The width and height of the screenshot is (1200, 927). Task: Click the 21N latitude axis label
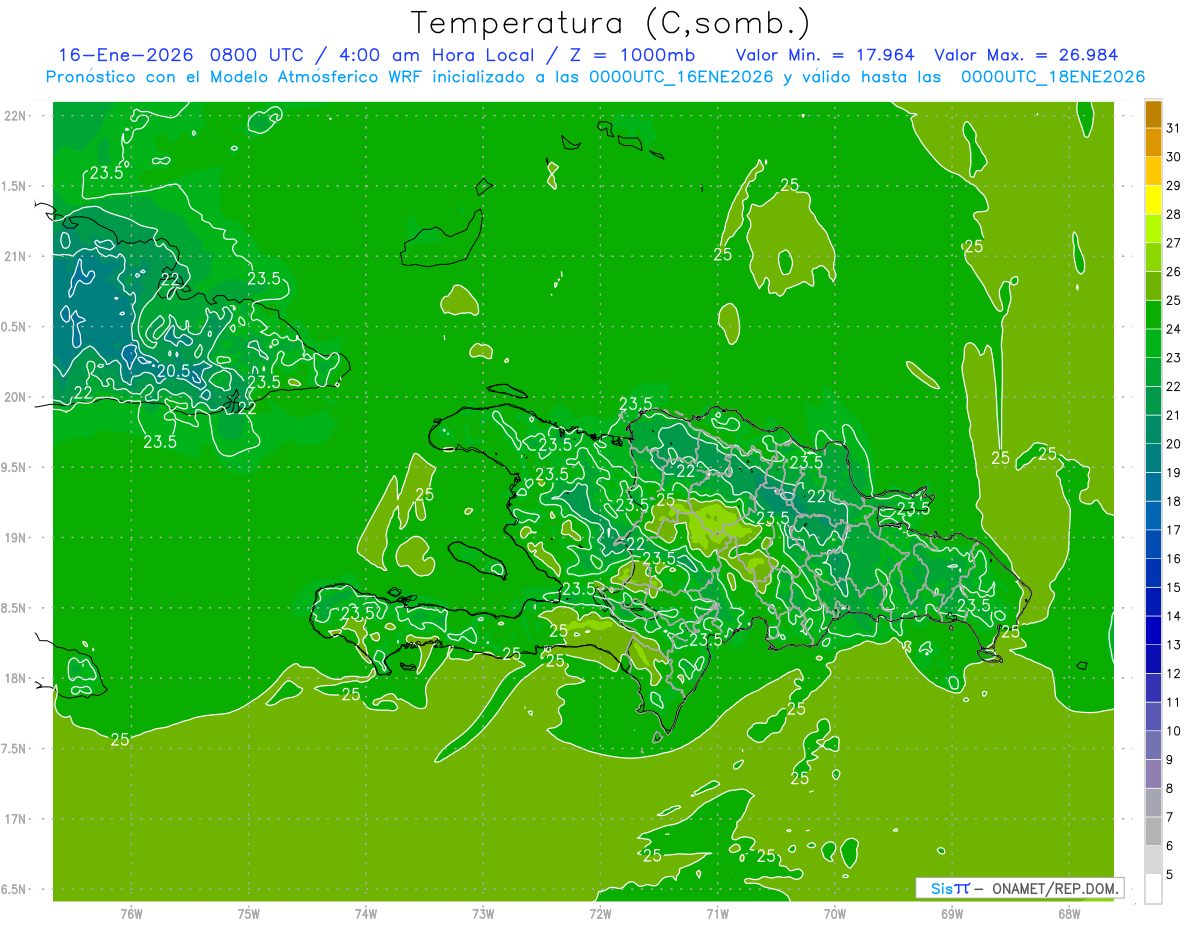point(14,256)
